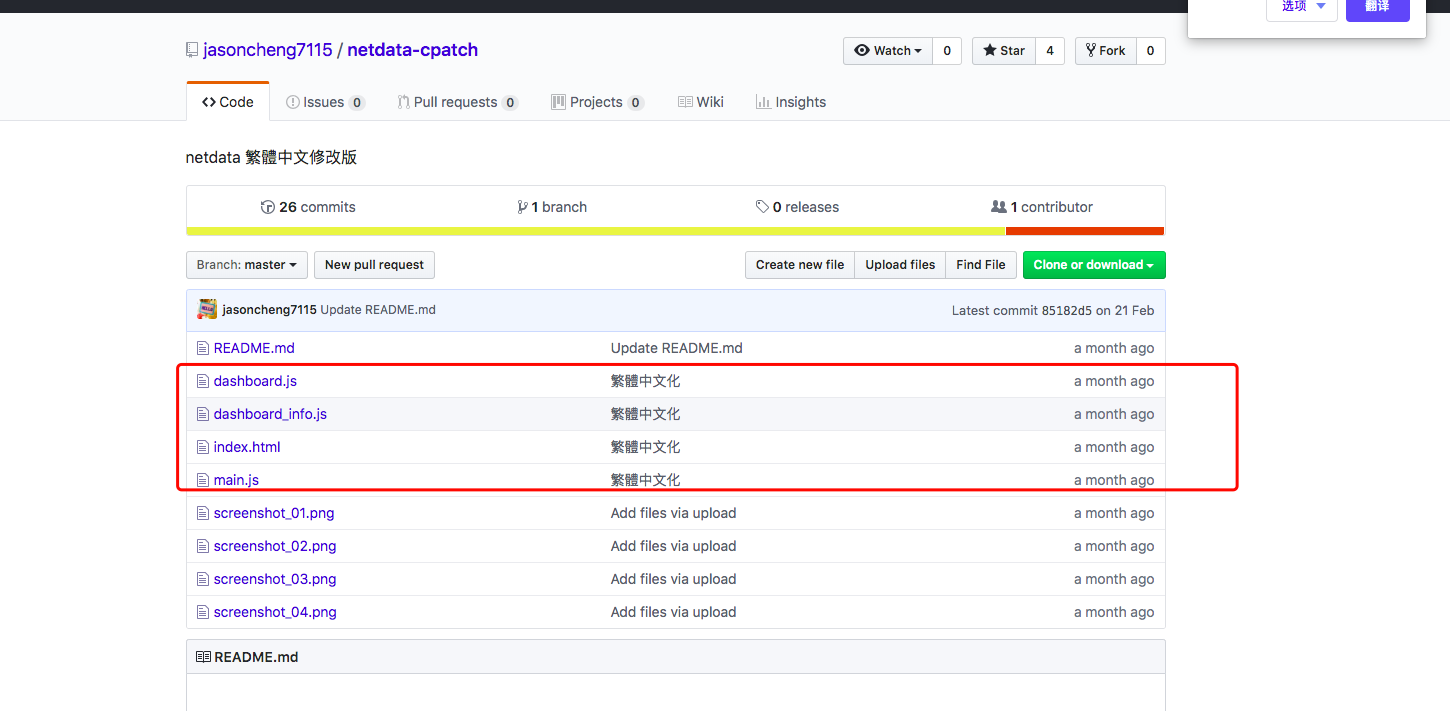Open the Projects tab
Screen dimensions: 1450x711
(x=597, y=102)
